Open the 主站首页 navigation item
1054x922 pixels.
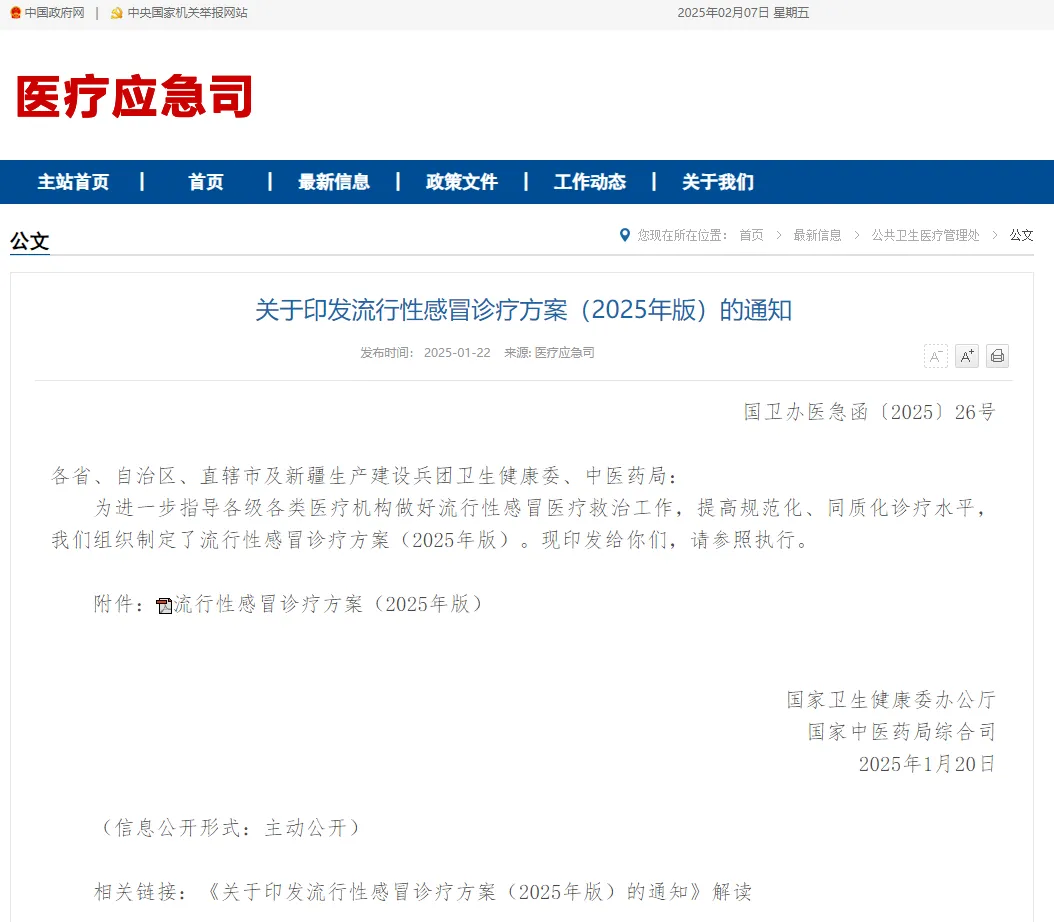pyautogui.click(x=73, y=182)
